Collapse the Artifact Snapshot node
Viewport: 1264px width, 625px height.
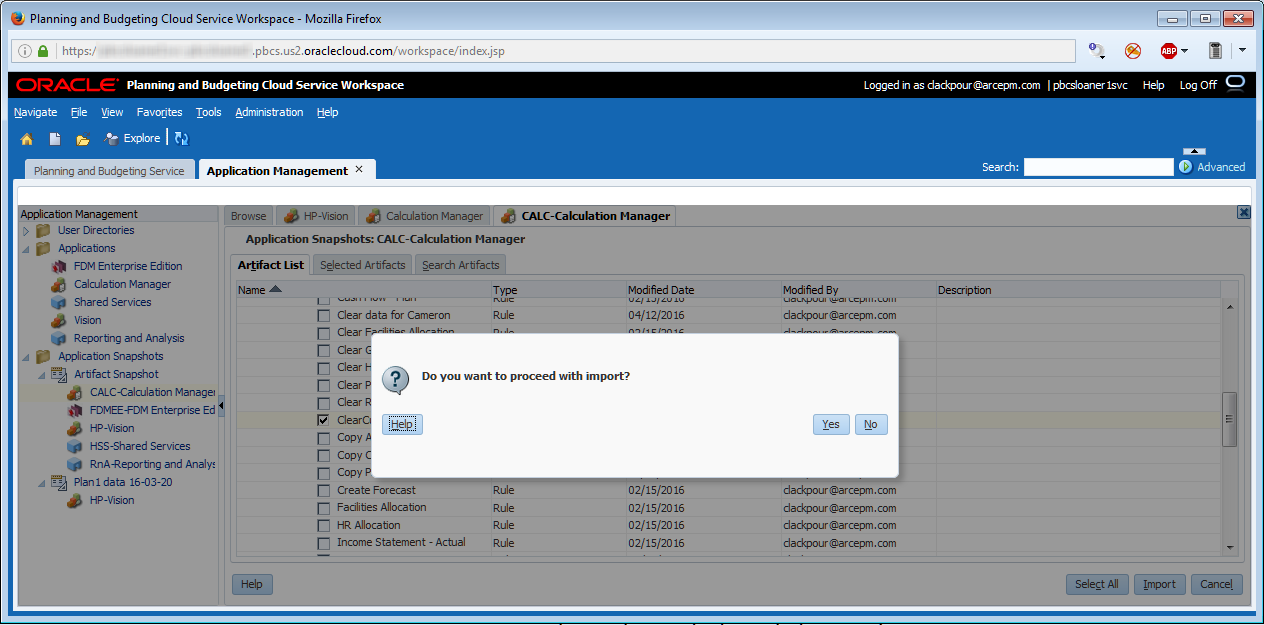click(x=42, y=374)
